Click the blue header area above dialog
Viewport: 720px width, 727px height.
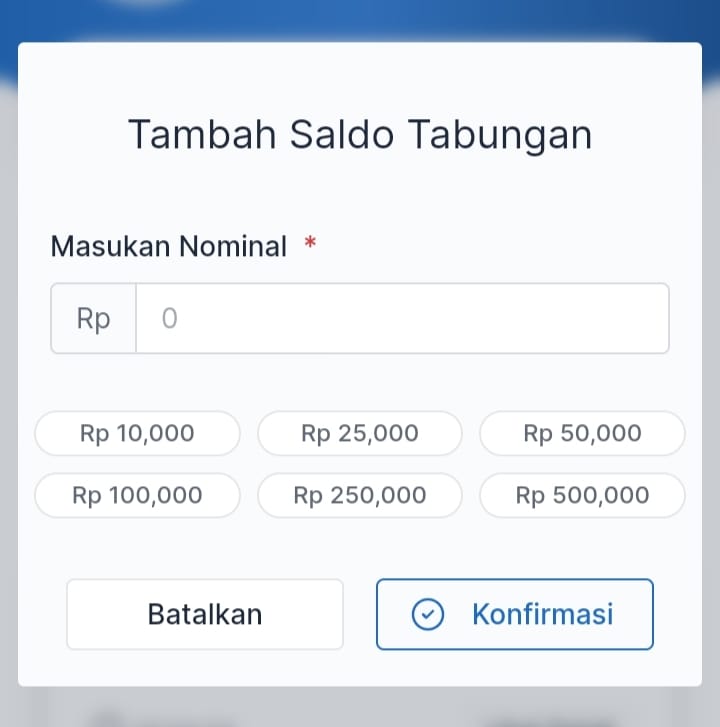coord(360,20)
